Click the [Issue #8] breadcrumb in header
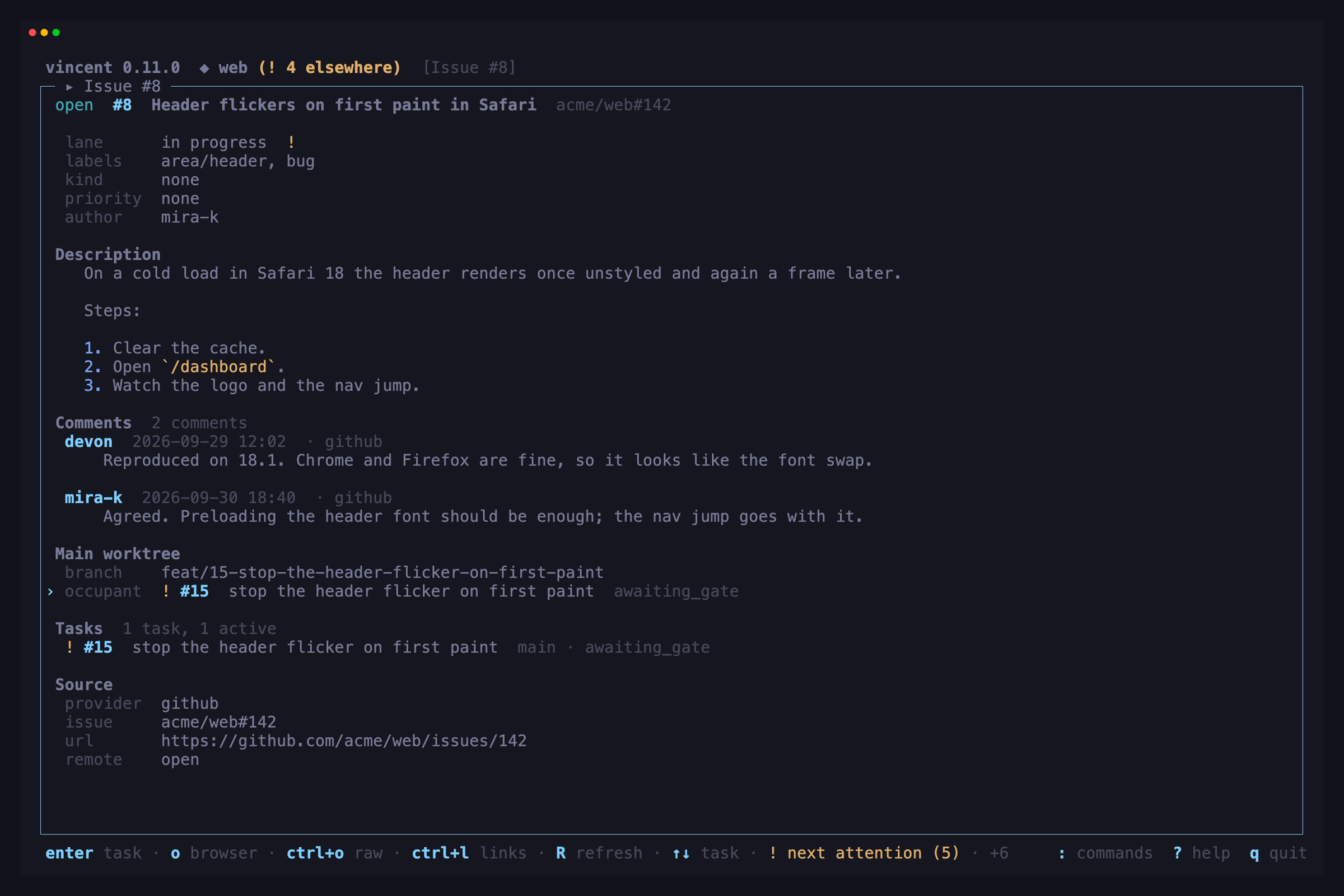1344x896 pixels. point(469,68)
